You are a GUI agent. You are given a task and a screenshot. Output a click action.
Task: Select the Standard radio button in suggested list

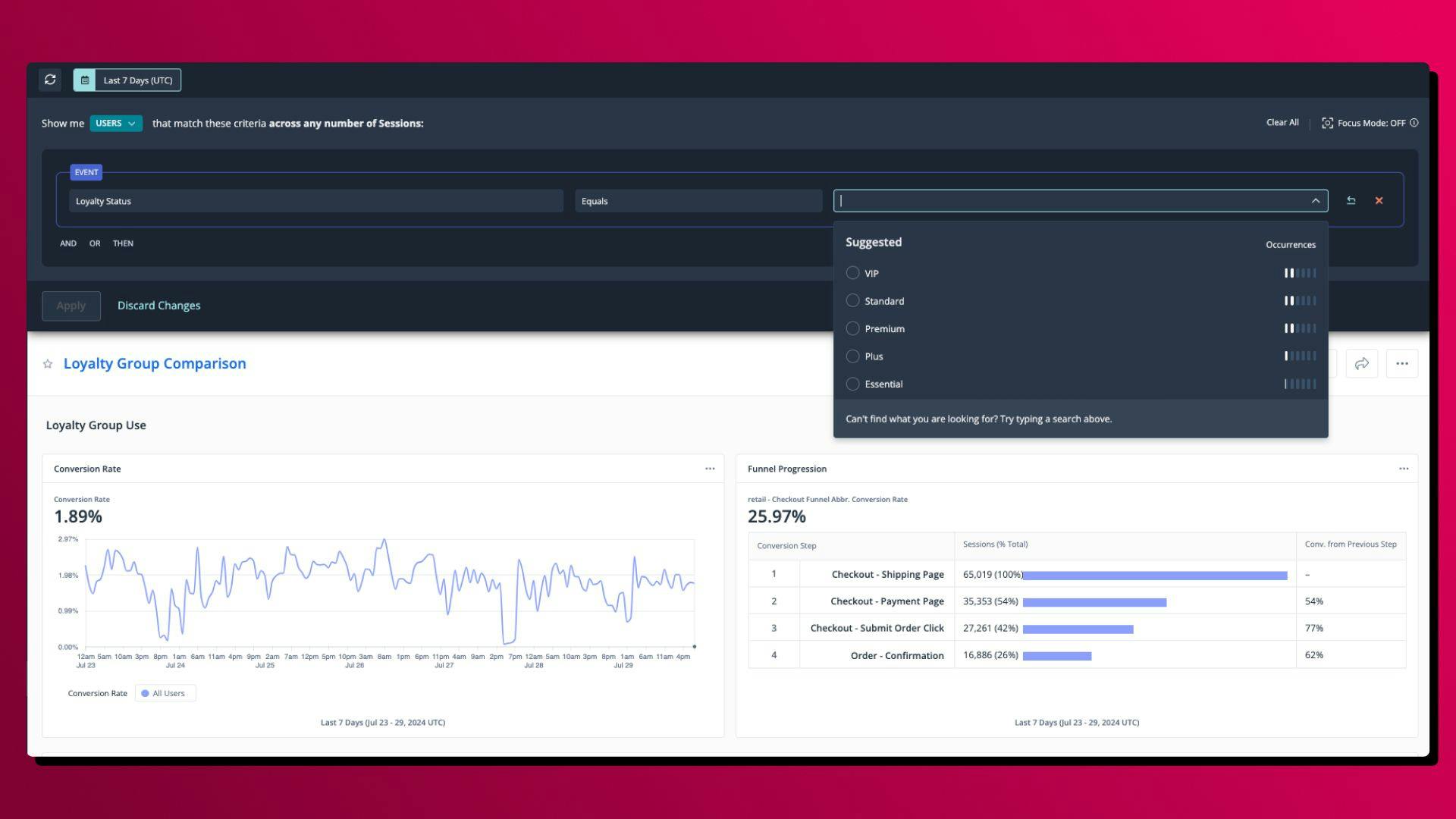851,301
